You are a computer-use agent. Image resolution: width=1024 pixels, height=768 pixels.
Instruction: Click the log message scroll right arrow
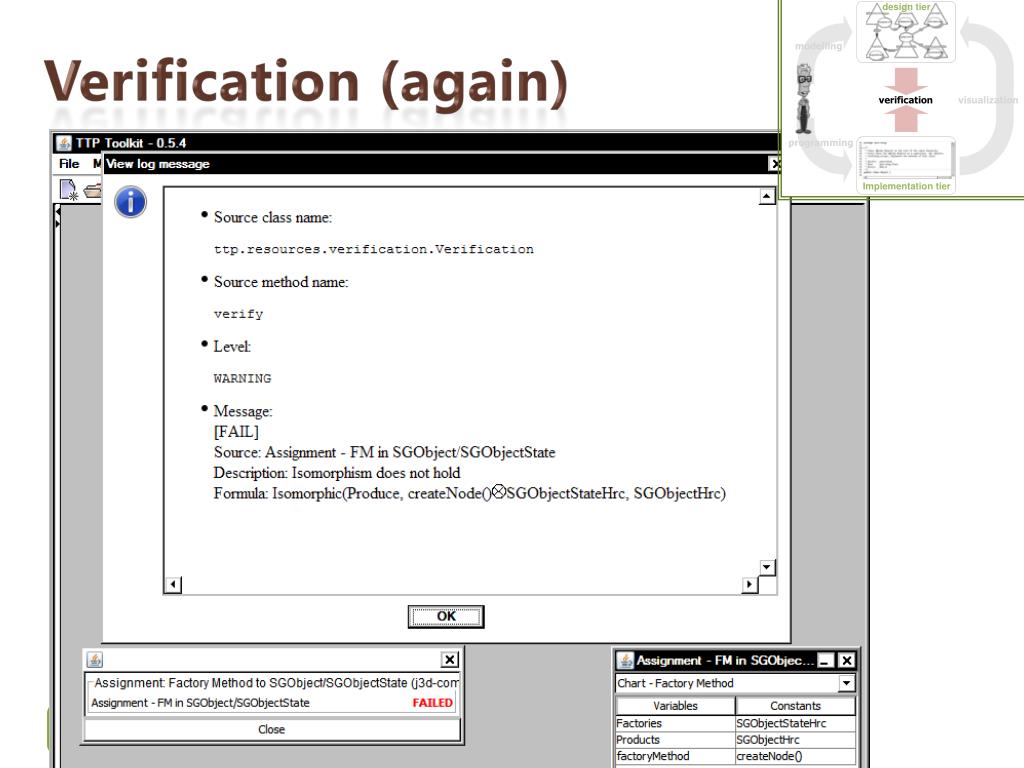click(750, 584)
